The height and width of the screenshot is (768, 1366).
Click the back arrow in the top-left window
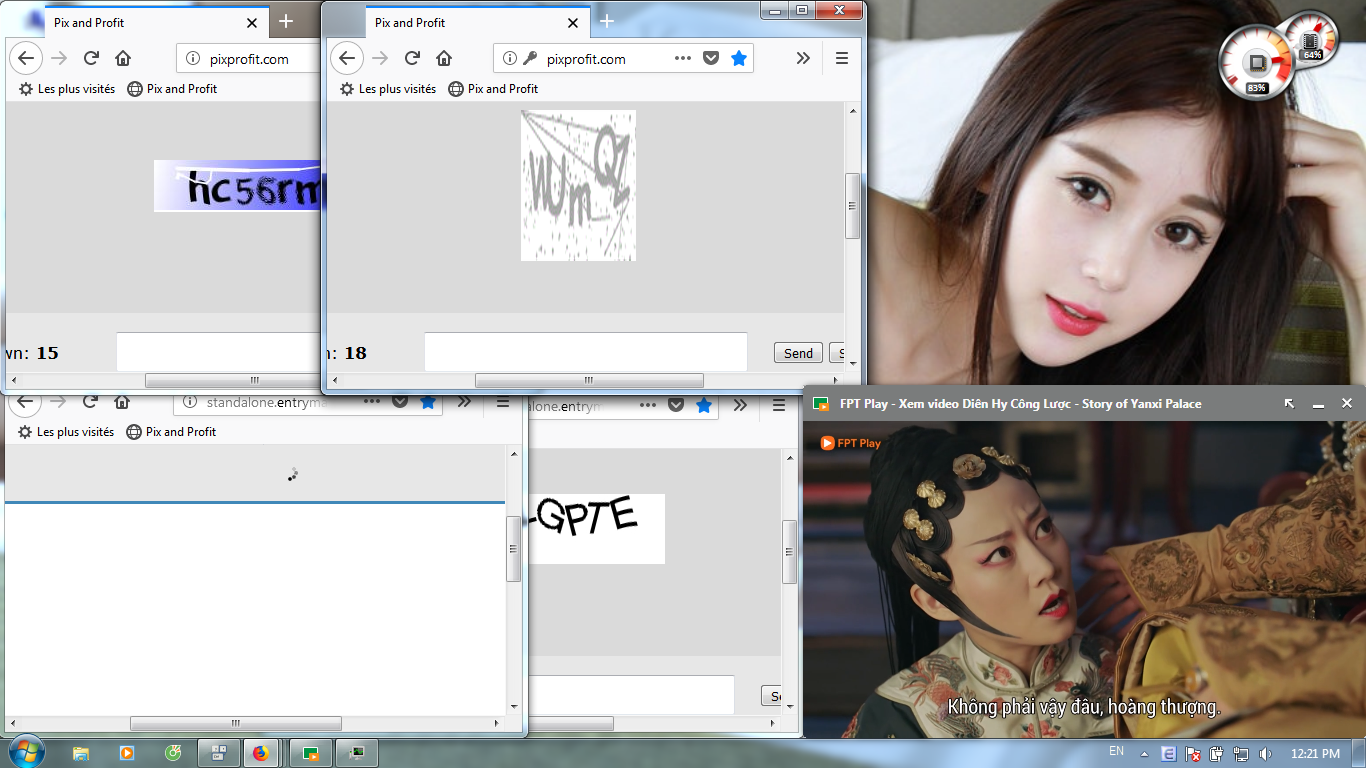click(x=26, y=58)
